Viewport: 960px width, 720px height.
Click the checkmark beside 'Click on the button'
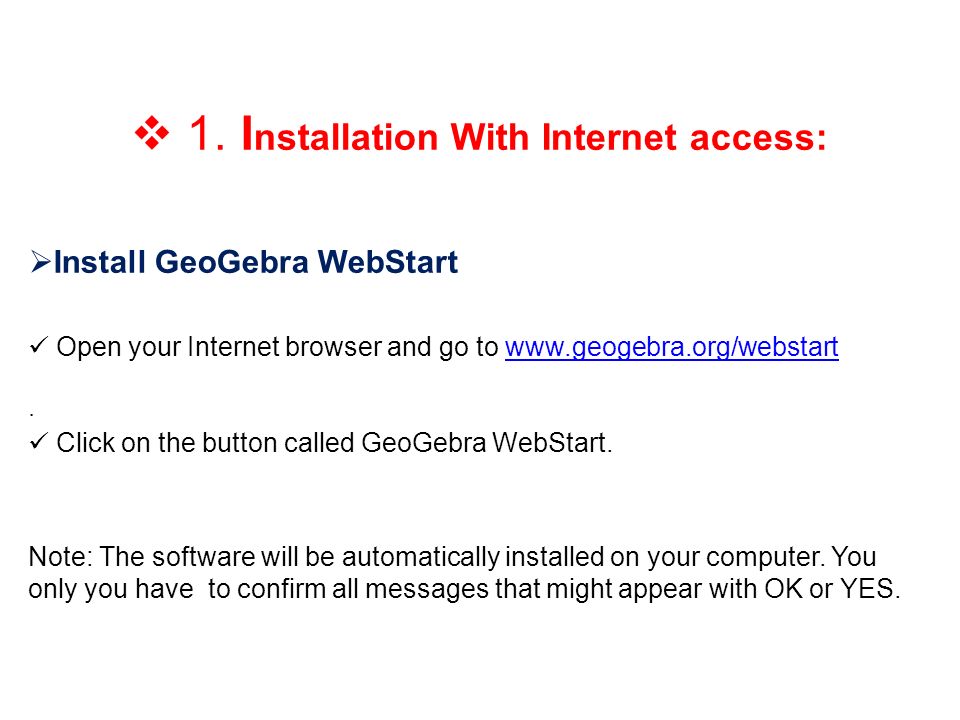coord(39,441)
